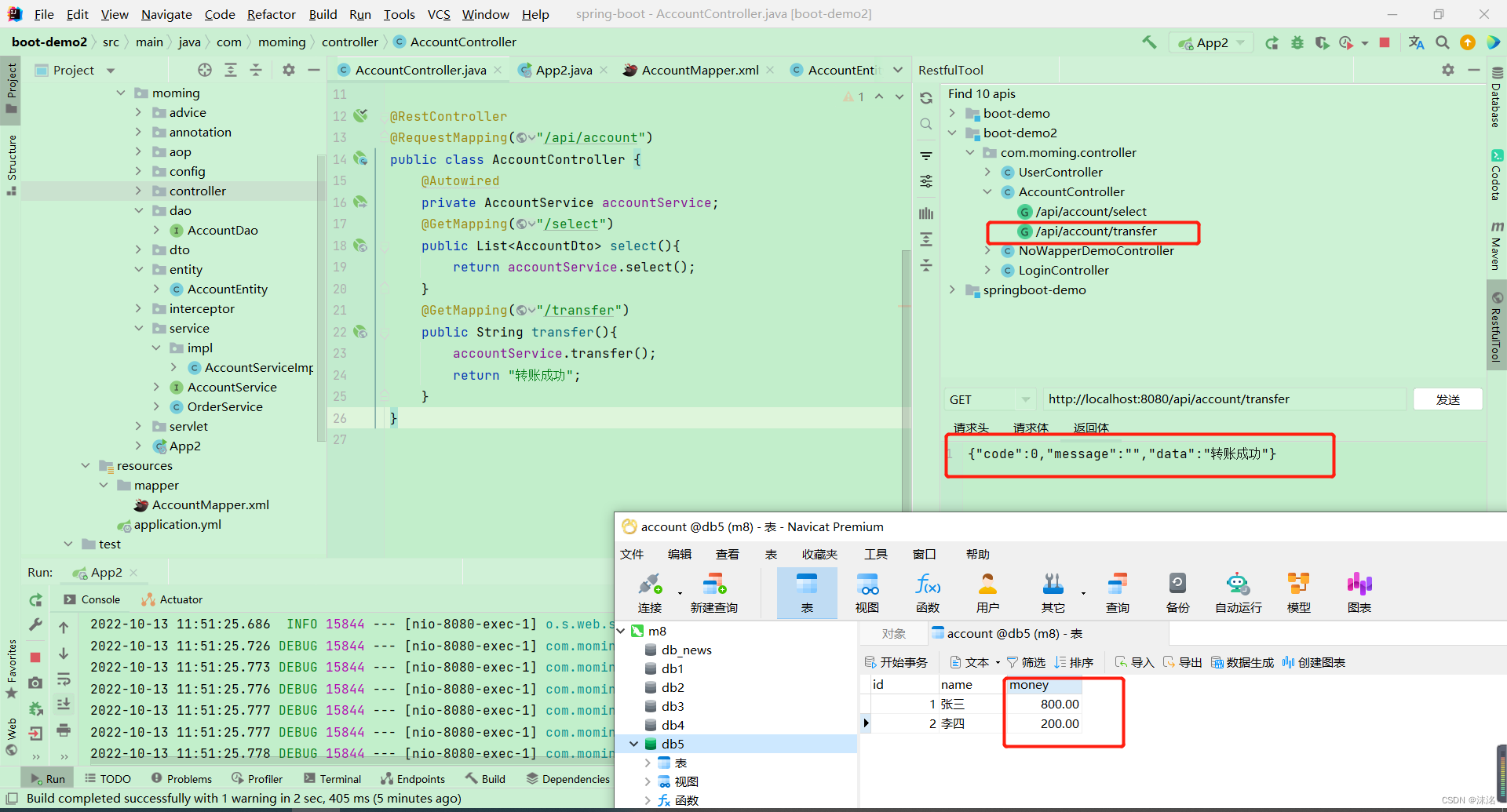Click 筛选 filter button in Navicat

coord(1026,662)
